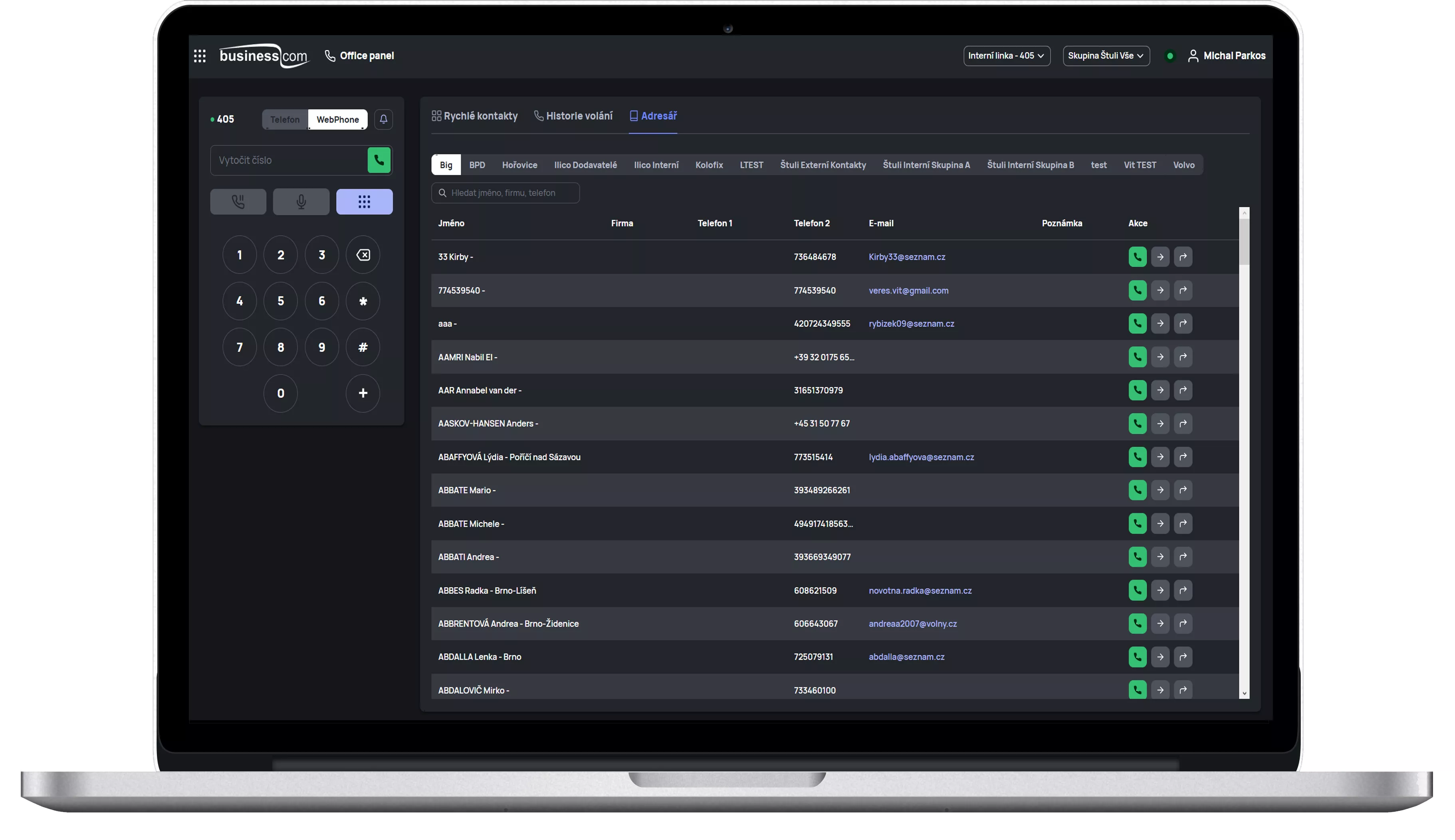
Task: Click the green online status indicator
Action: pyautogui.click(x=1170, y=56)
